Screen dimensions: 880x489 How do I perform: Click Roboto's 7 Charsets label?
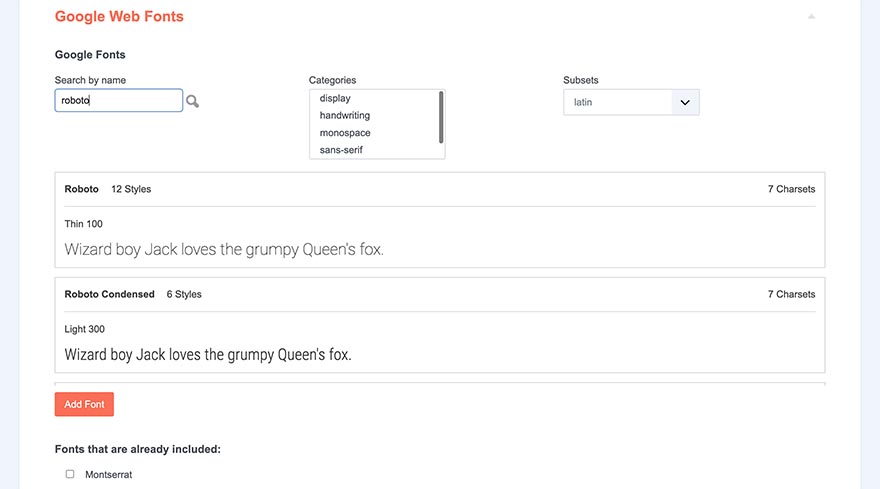[791, 189]
